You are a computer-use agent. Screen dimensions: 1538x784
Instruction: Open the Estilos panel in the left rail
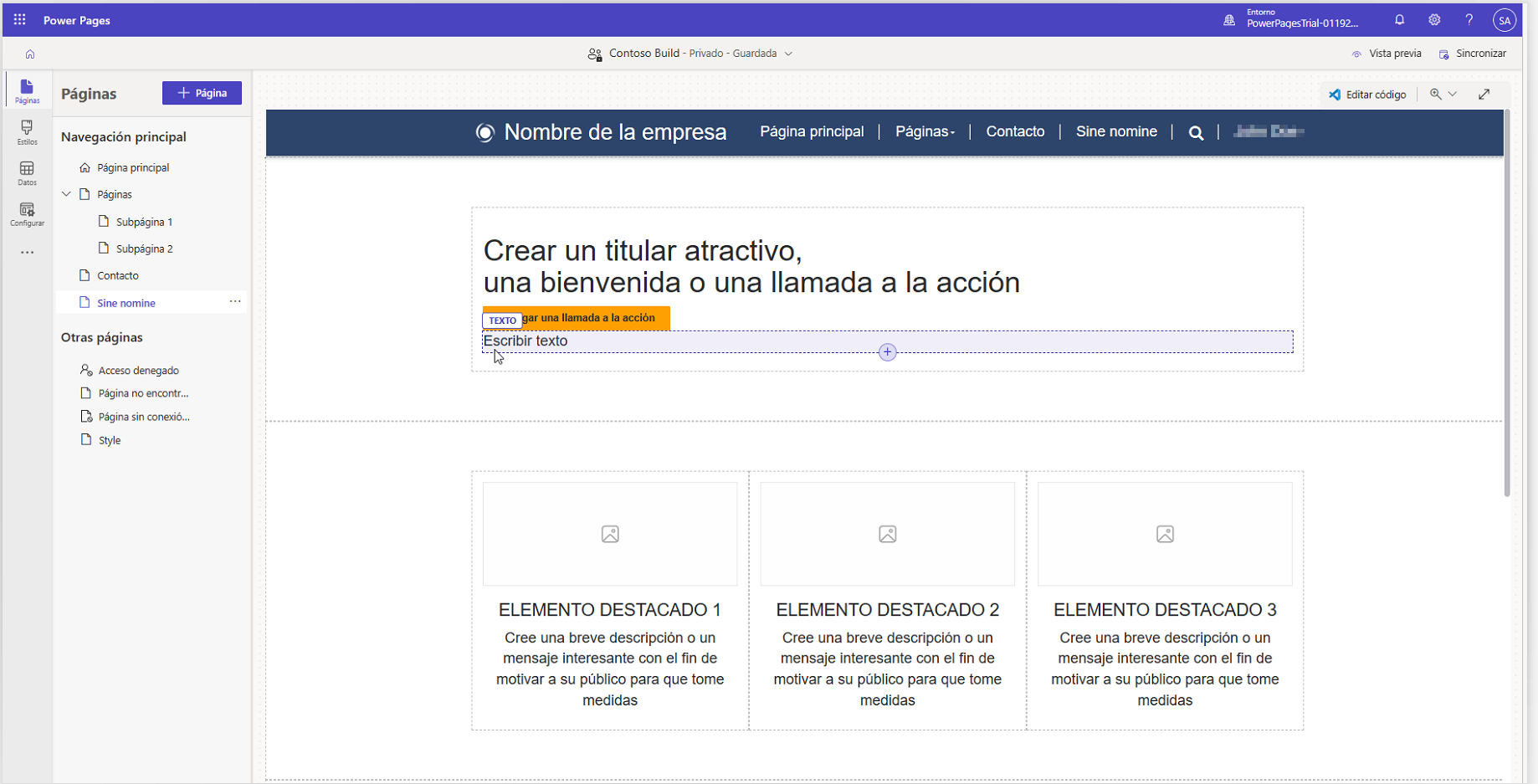click(27, 131)
